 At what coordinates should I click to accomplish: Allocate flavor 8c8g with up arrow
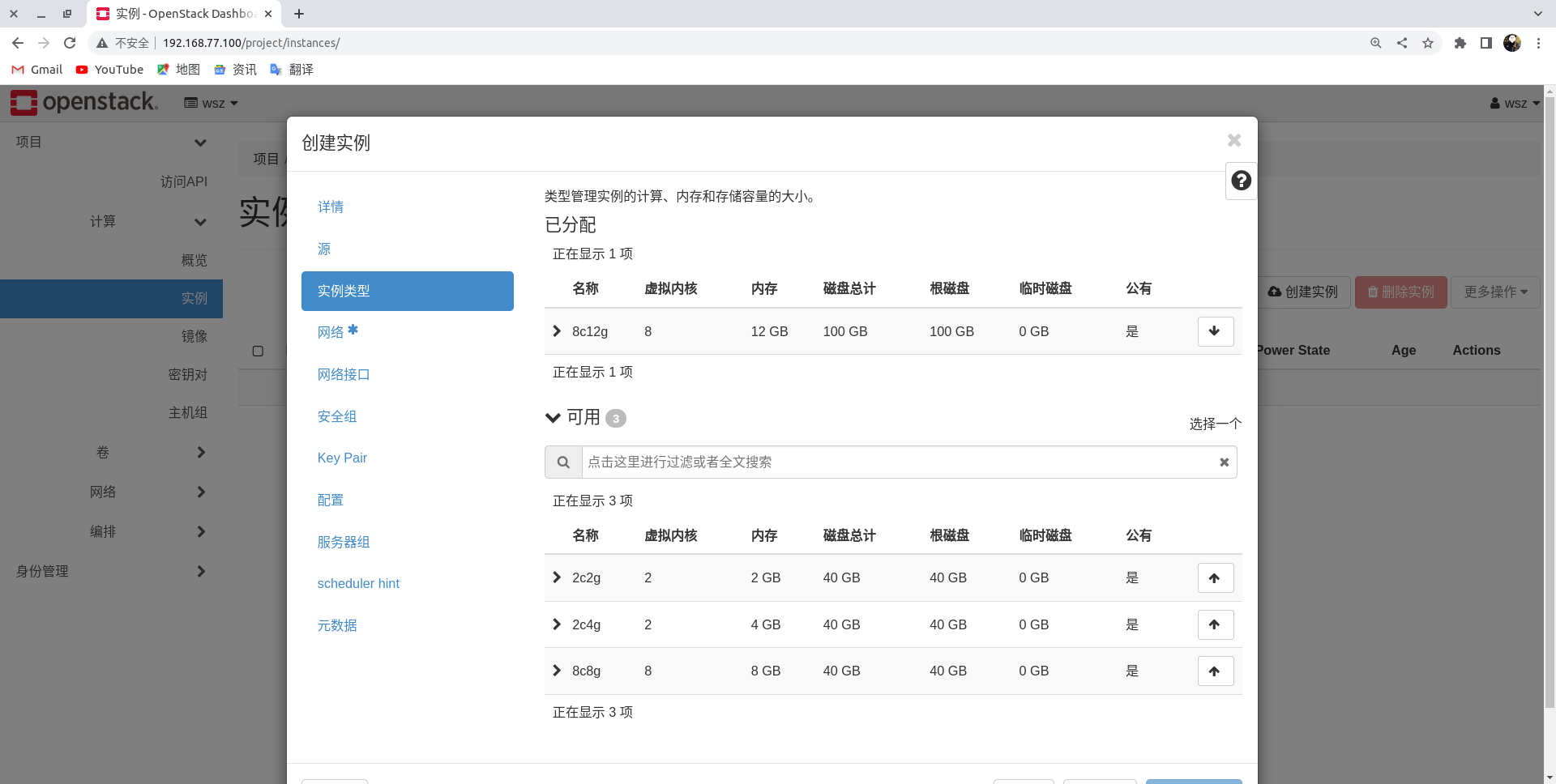(1215, 671)
